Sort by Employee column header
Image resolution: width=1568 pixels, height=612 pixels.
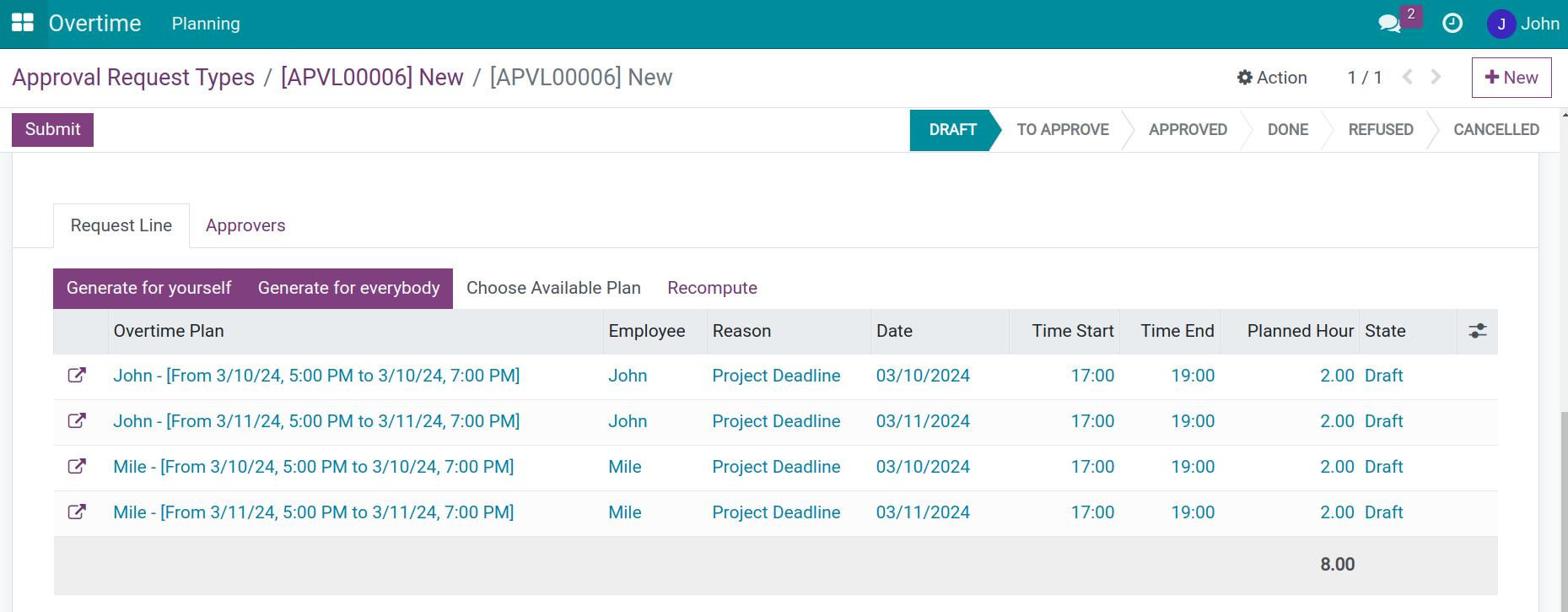pyautogui.click(x=655, y=331)
